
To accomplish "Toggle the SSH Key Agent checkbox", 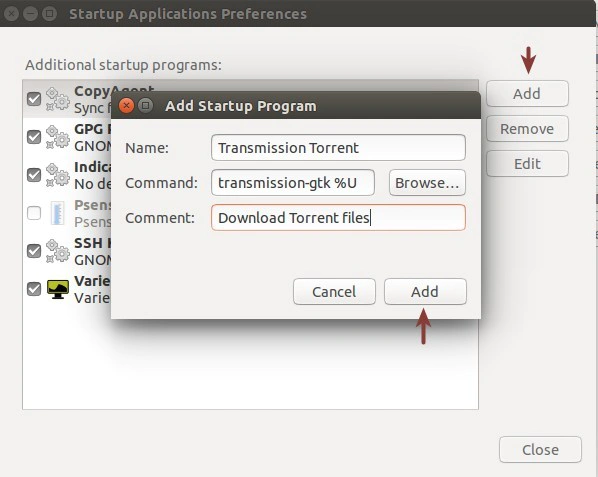I will 34,251.
